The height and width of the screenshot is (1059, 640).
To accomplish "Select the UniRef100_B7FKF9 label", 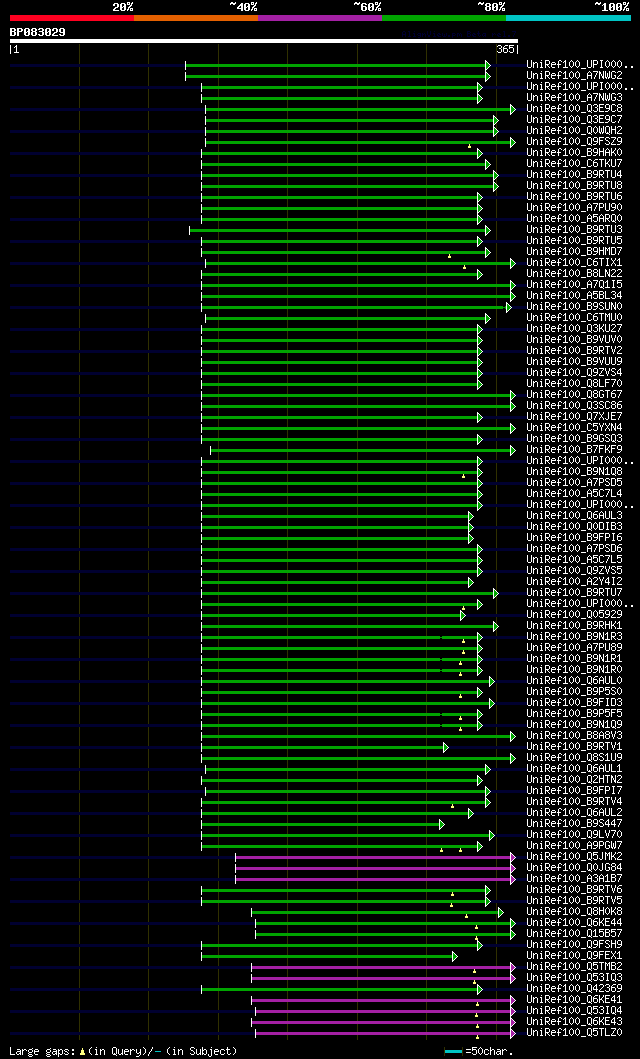I will pos(575,450).
